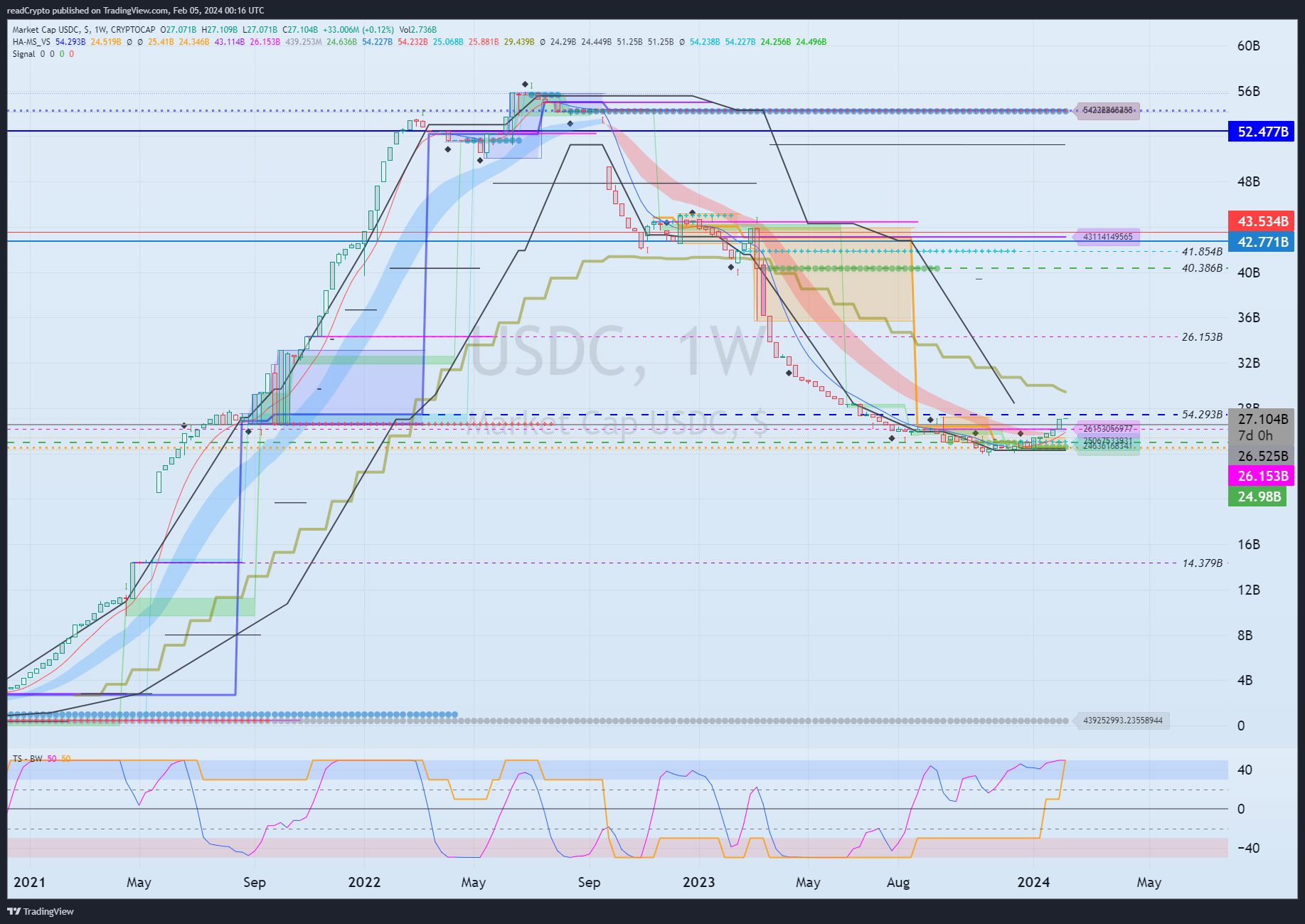1305x924 pixels.
Task: Select the TS - BW indicator legend
Action: [28, 759]
